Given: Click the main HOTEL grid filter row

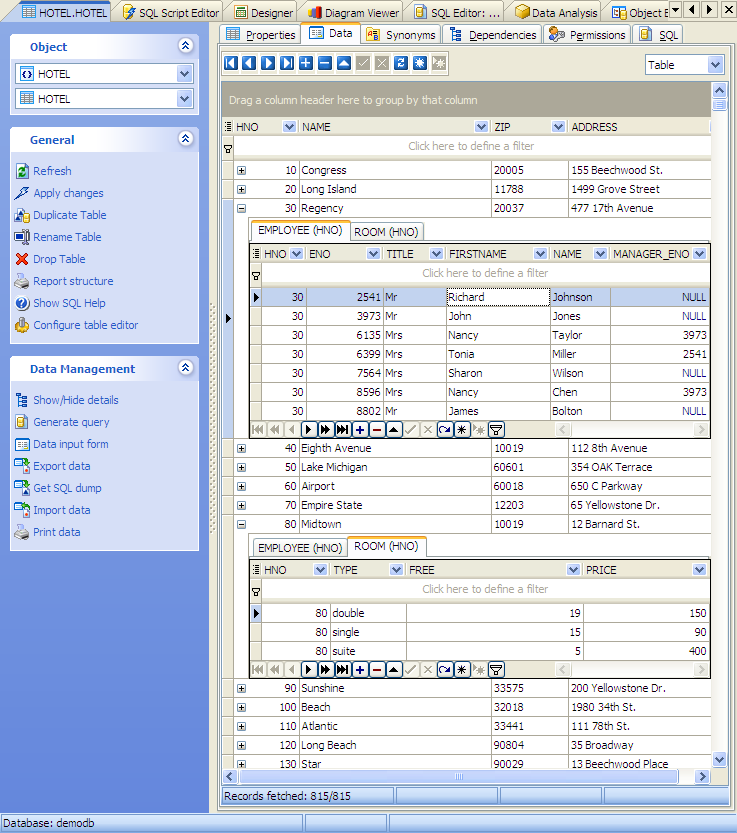Looking at the screenshot, I should [x=471, y=146].
